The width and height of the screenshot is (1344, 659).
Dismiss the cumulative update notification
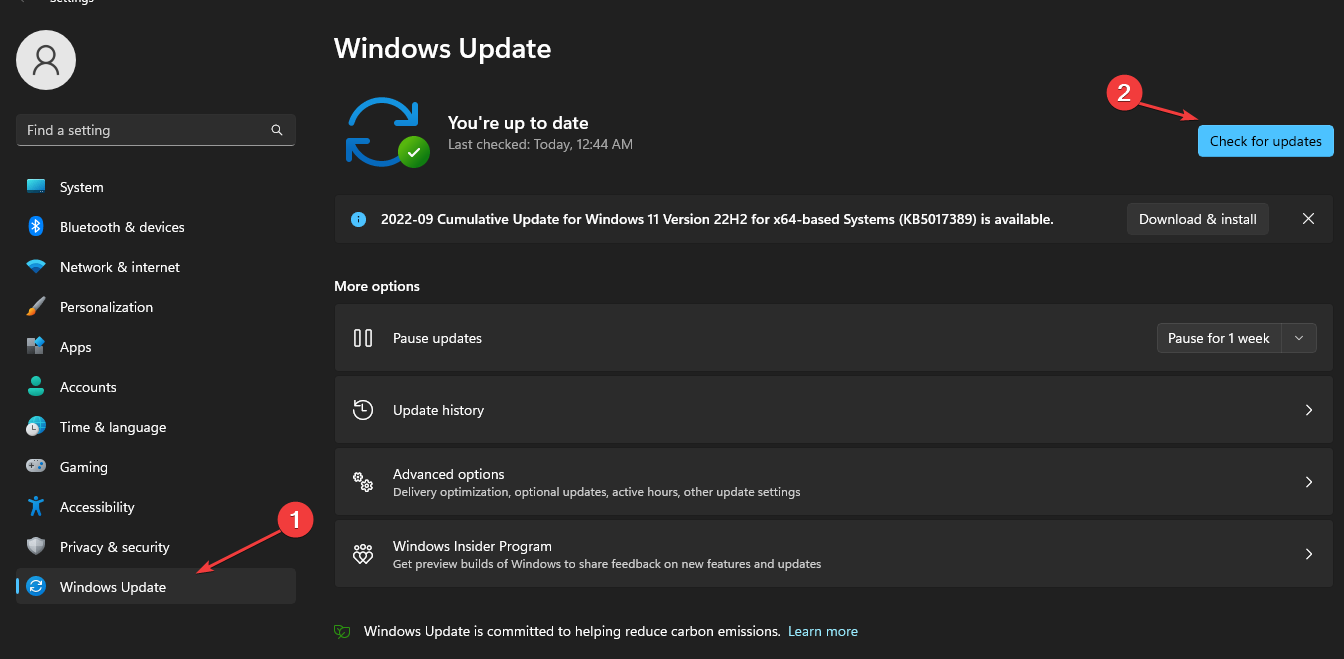[1309, 219]
